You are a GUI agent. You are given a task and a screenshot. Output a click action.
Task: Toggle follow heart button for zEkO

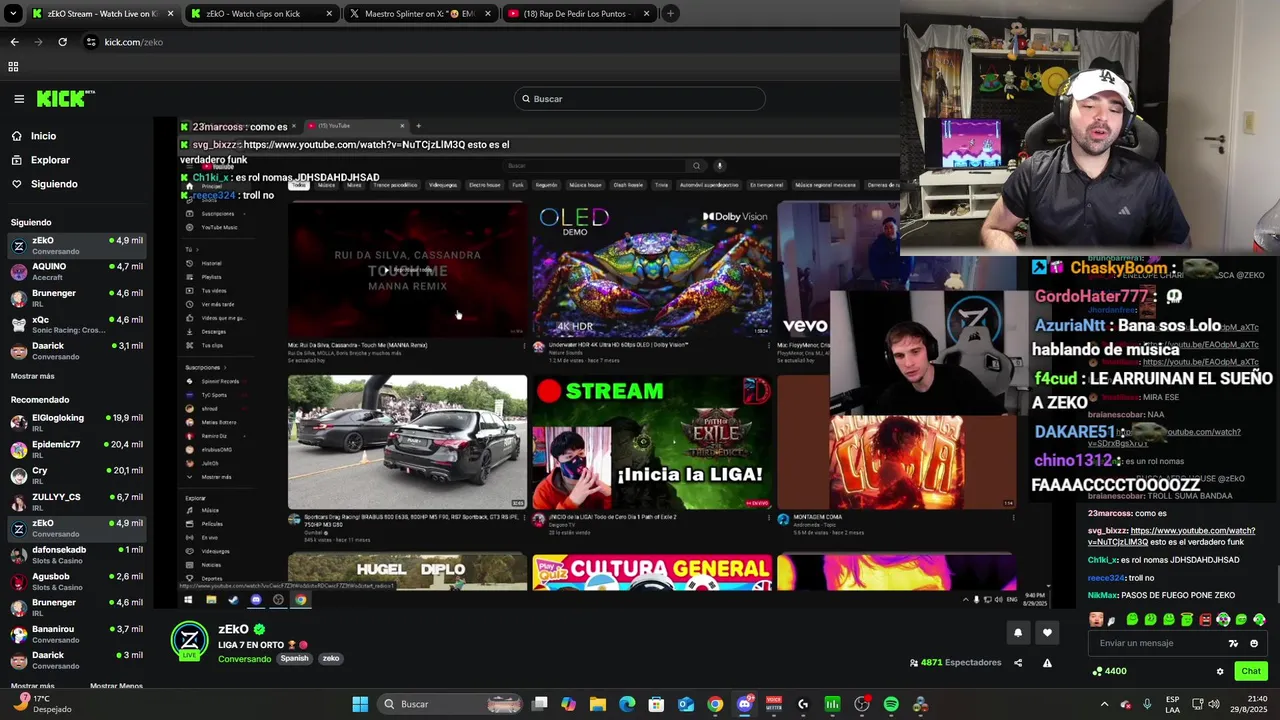click(x=1047, y=632)
